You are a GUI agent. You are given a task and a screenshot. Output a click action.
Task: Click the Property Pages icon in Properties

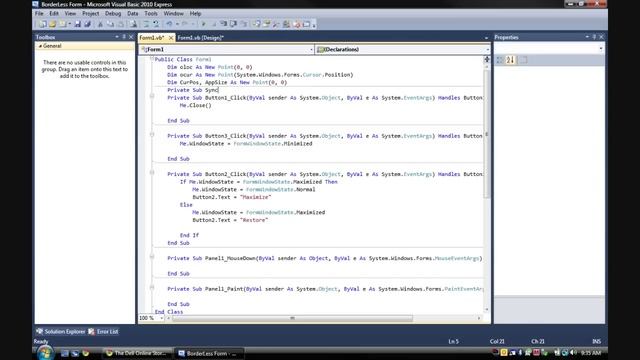pyautogui.click(x=523, y=60)
